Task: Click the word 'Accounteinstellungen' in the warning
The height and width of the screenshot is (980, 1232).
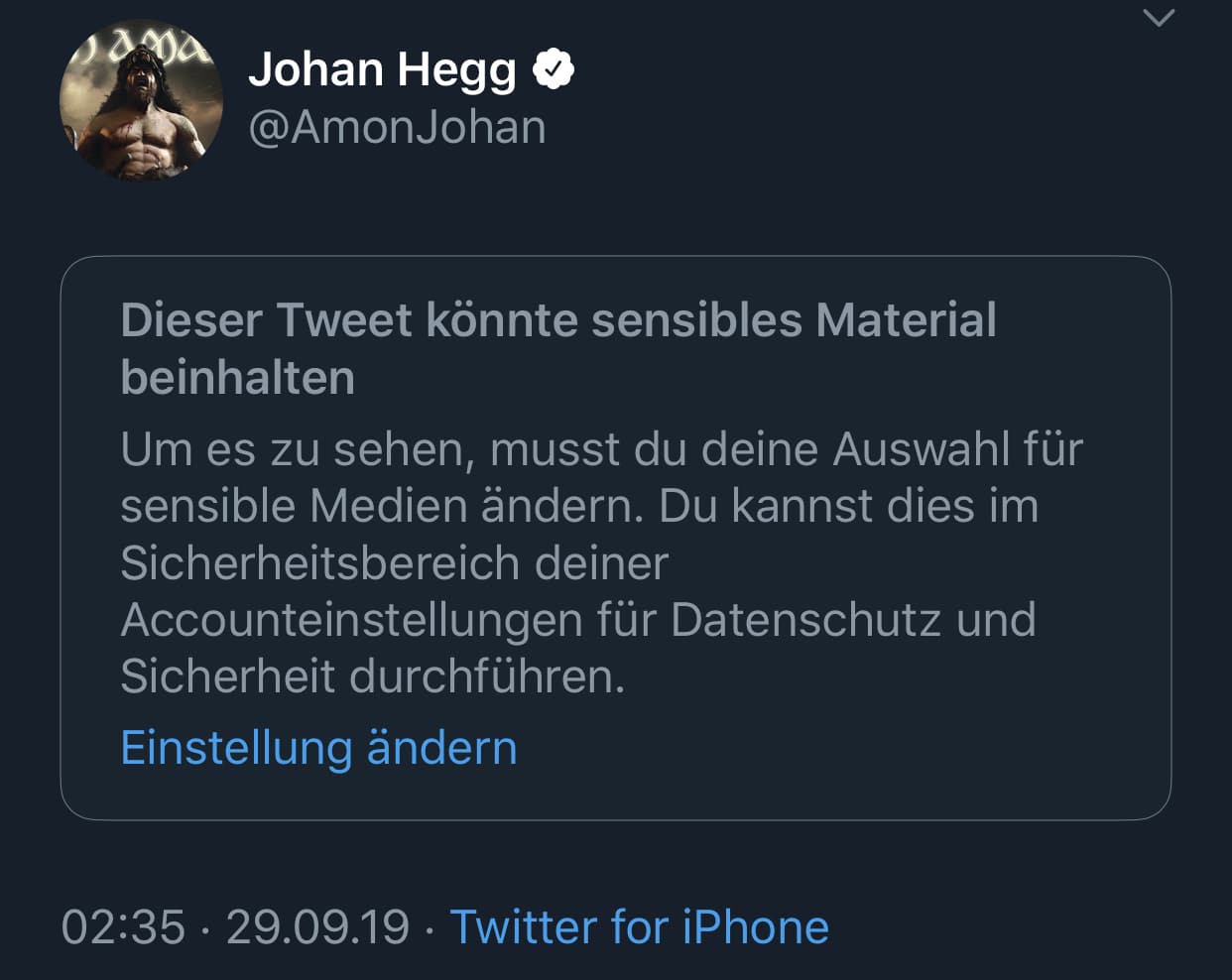Action: pos(351,620)
